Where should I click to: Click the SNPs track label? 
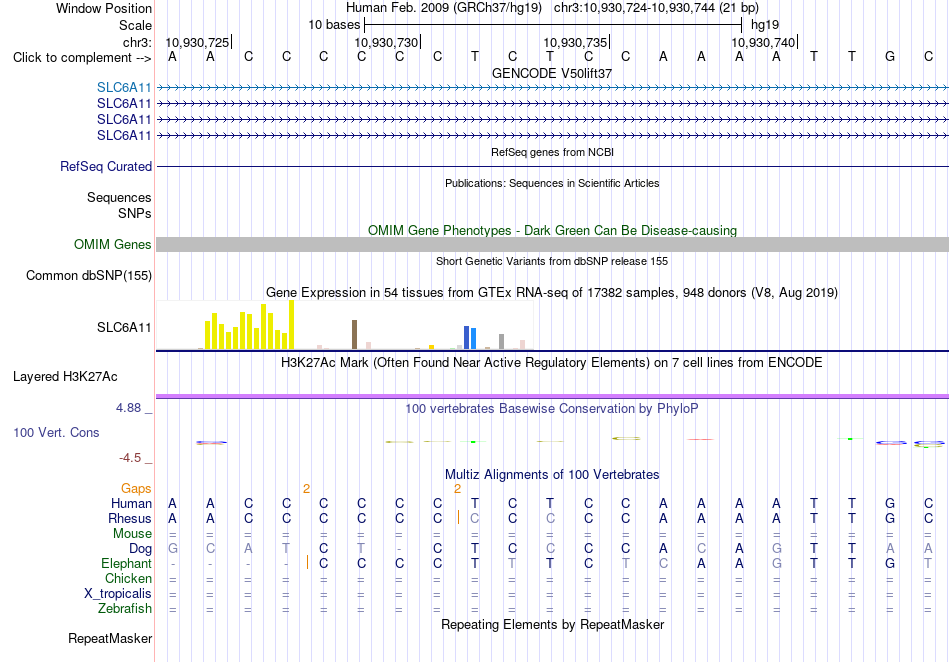coord(135,213)
